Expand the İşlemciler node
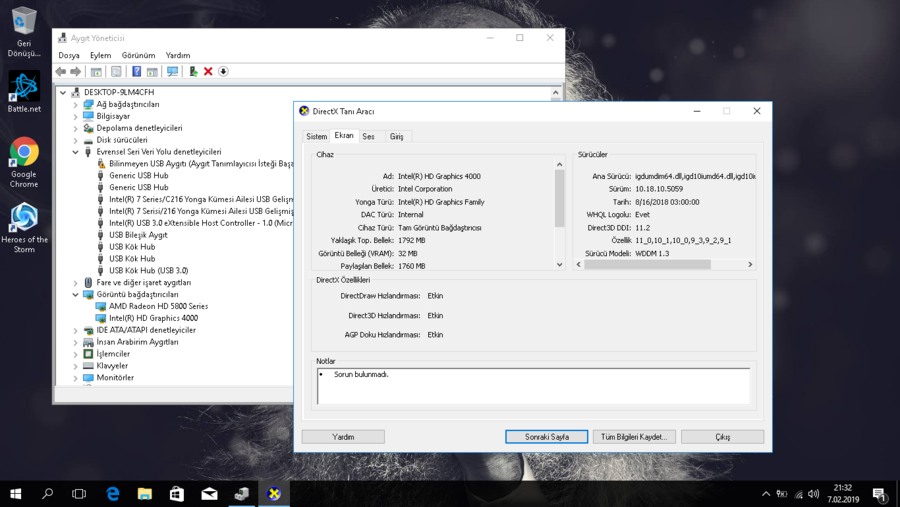The image size is (900, 507). coord(75,354)
